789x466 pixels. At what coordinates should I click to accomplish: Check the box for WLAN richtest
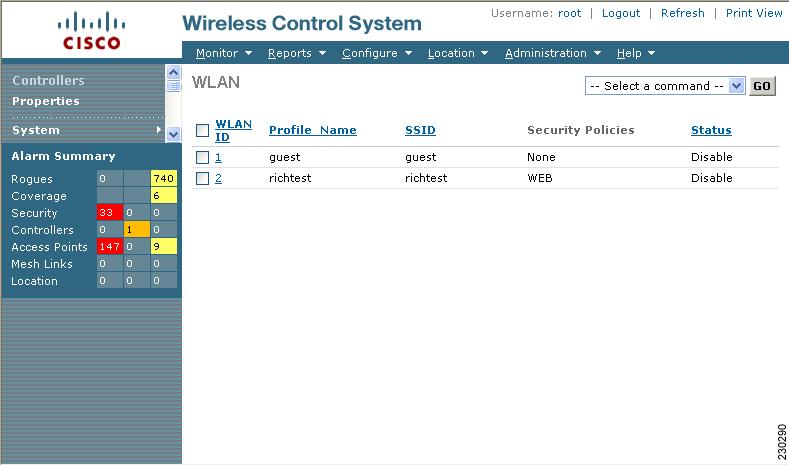tap(202, 178)
